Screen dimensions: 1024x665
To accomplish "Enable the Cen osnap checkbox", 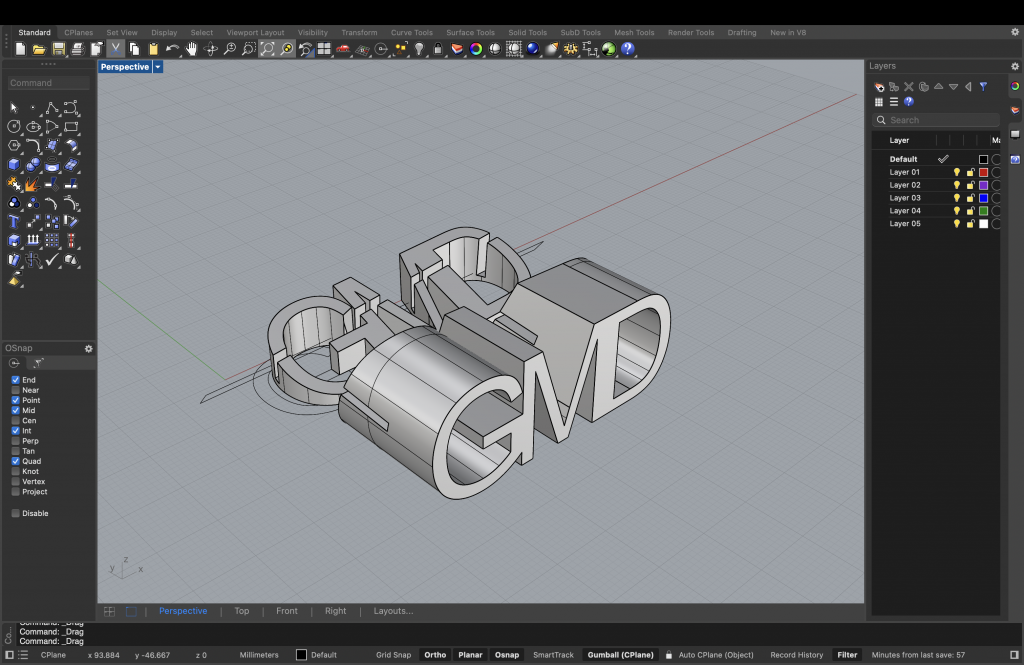I will [16, 421].
